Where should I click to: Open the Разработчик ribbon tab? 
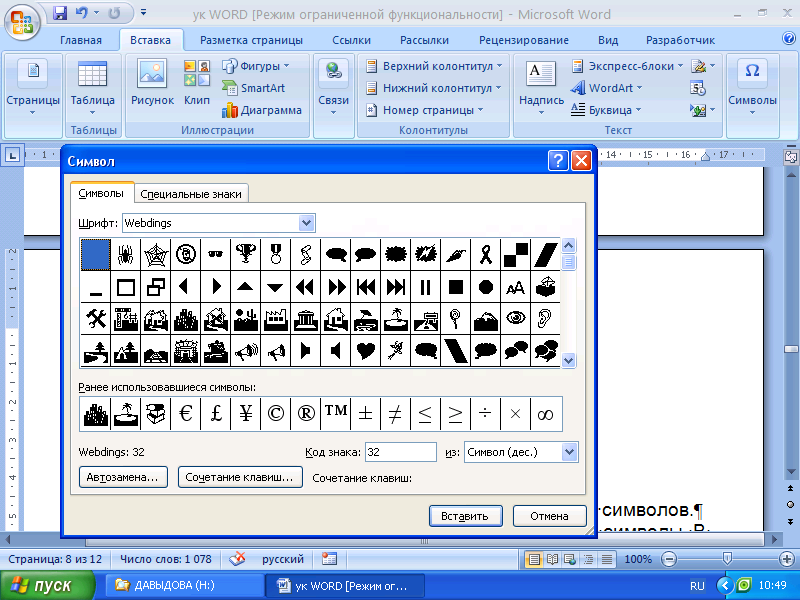pos(680,40)
